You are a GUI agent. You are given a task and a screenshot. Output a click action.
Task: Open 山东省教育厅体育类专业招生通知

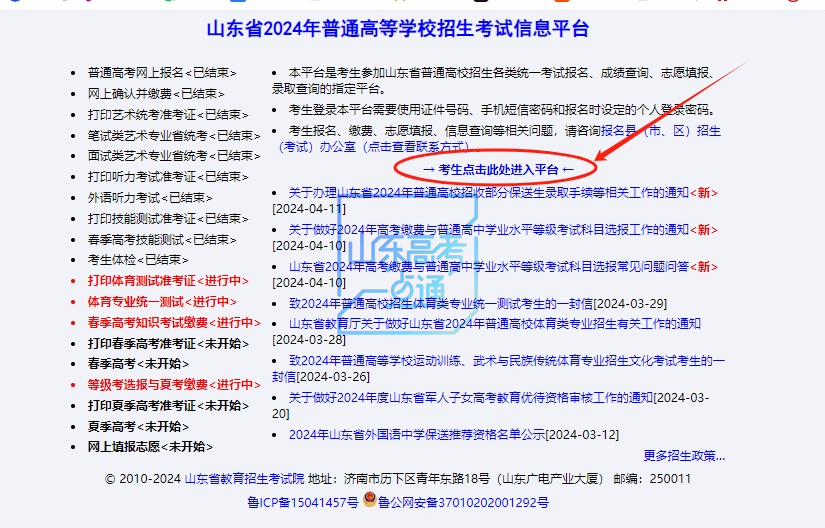coord(494,323)
